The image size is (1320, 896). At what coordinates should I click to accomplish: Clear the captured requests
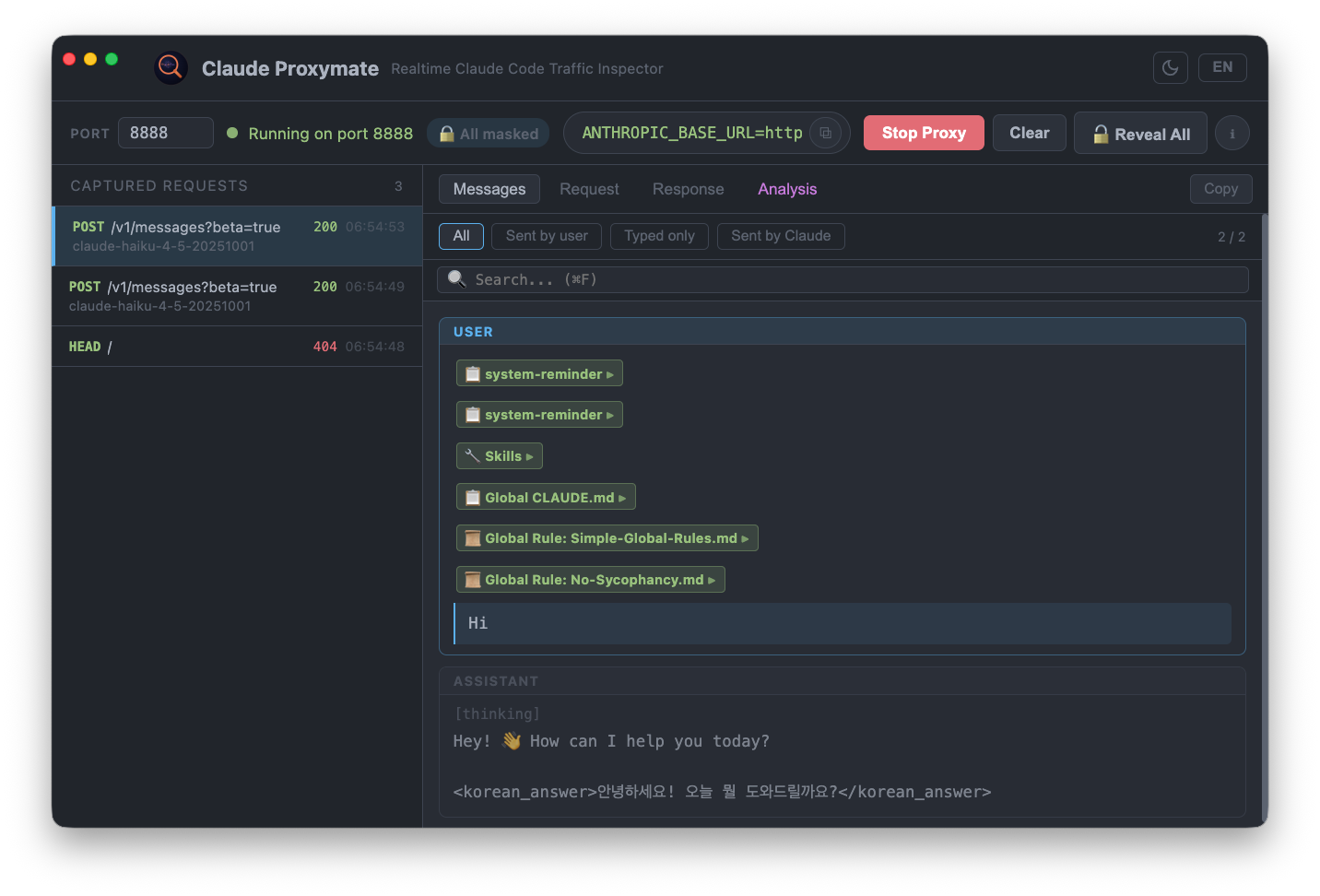pyautogui.click(x=1029, y=133)
